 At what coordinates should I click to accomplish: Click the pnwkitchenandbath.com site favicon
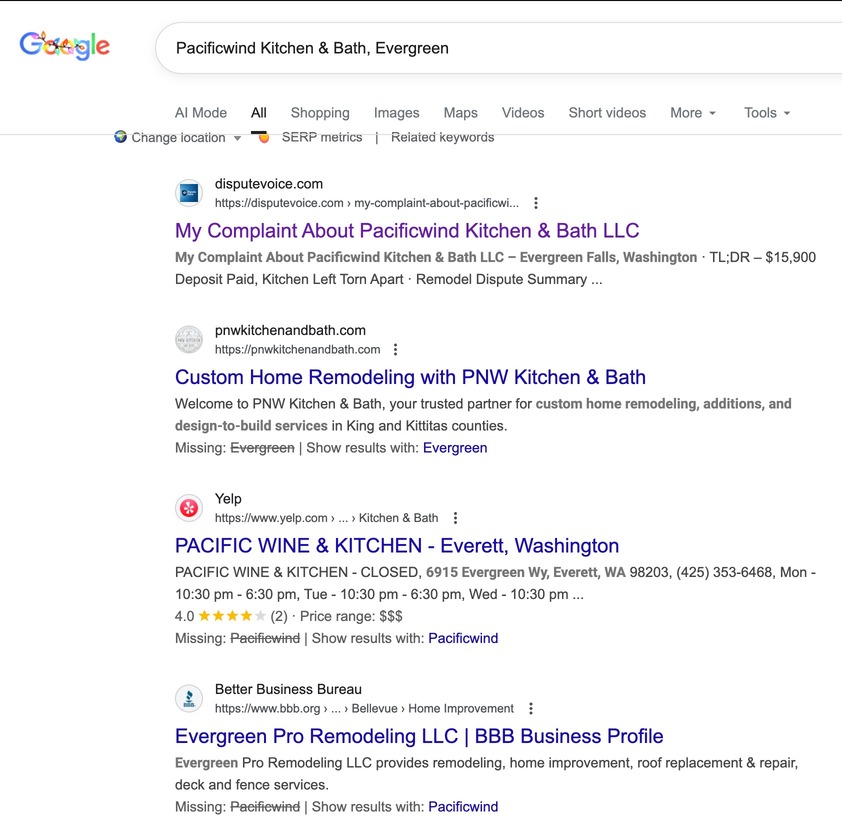pos(189,340)
